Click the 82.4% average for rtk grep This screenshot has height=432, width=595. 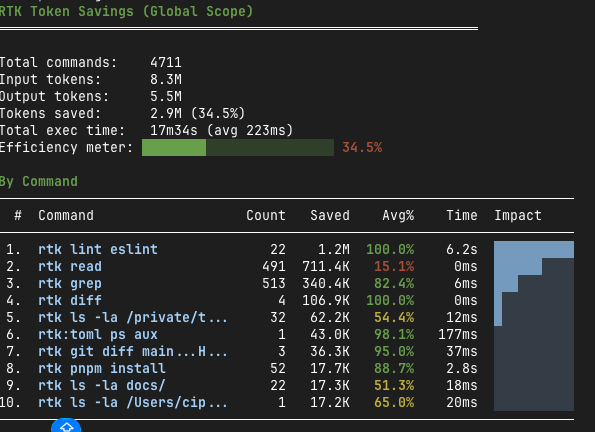394,284
